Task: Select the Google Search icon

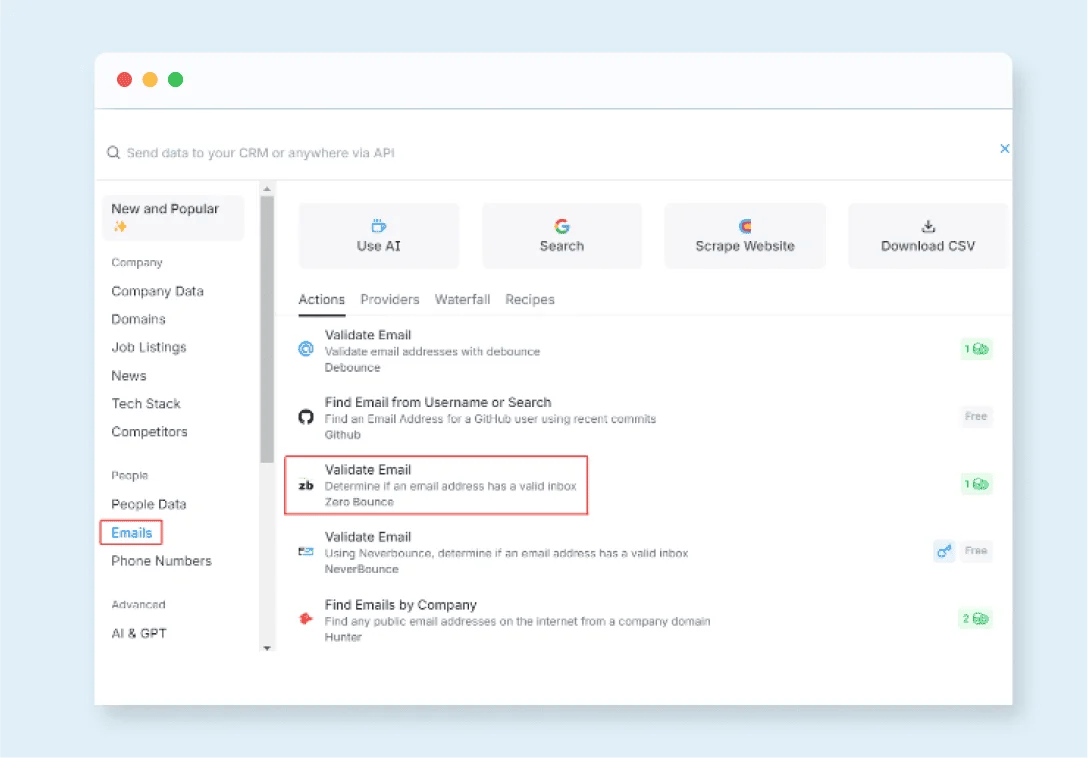Action: click(x=561, y=226)
